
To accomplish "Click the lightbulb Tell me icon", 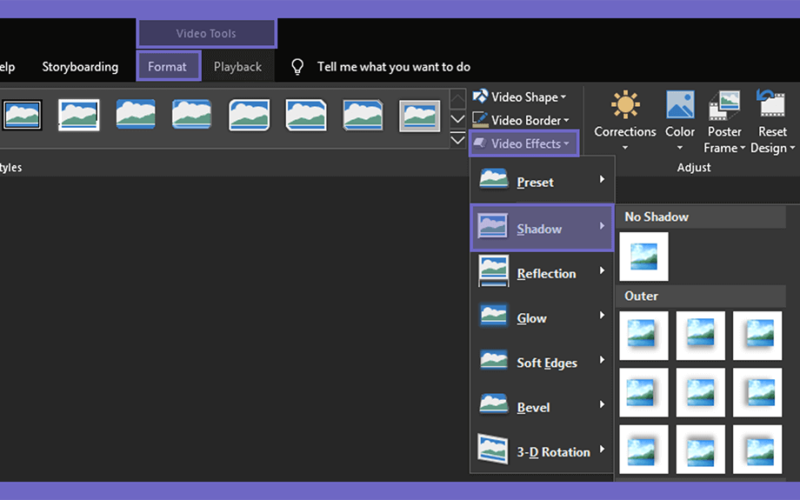I will tap(297, 67).
